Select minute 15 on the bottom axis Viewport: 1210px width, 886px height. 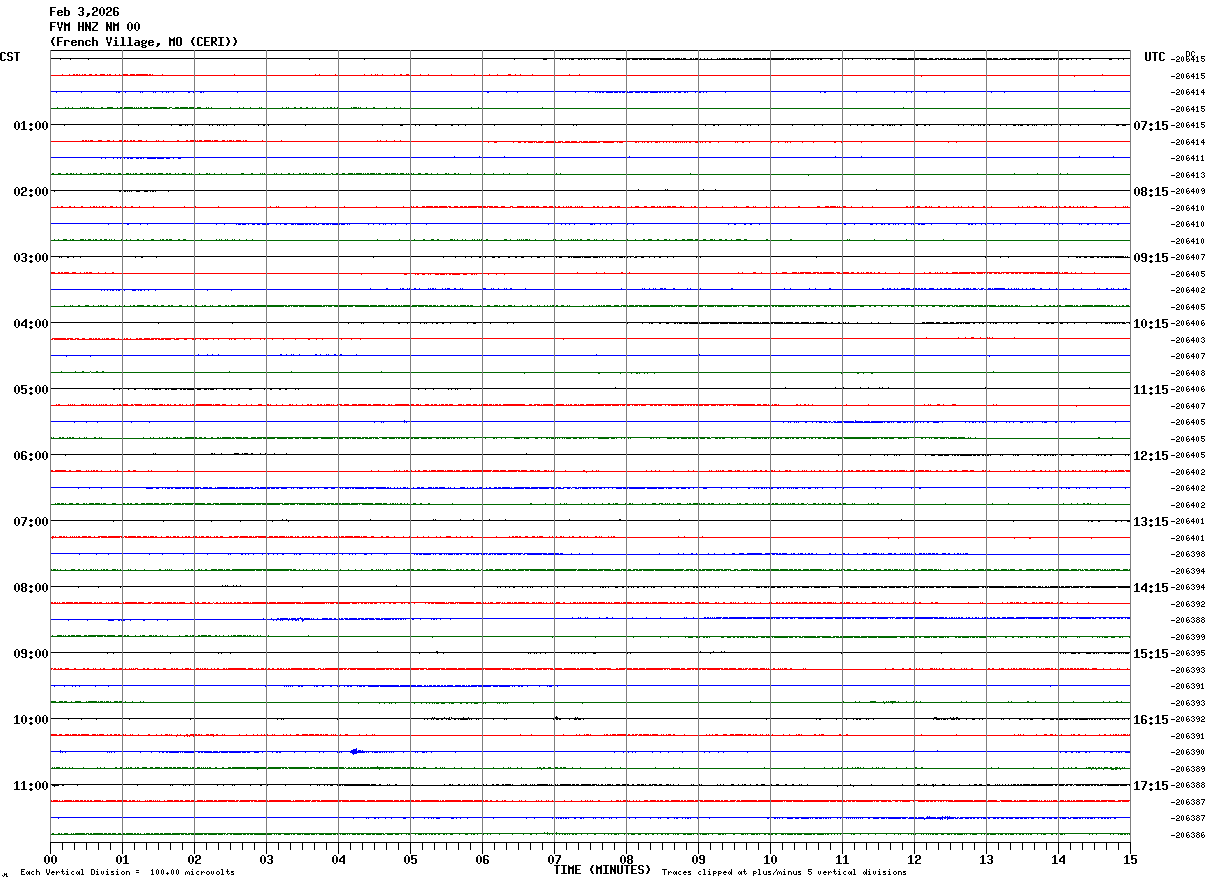(x=1130, y=859)
